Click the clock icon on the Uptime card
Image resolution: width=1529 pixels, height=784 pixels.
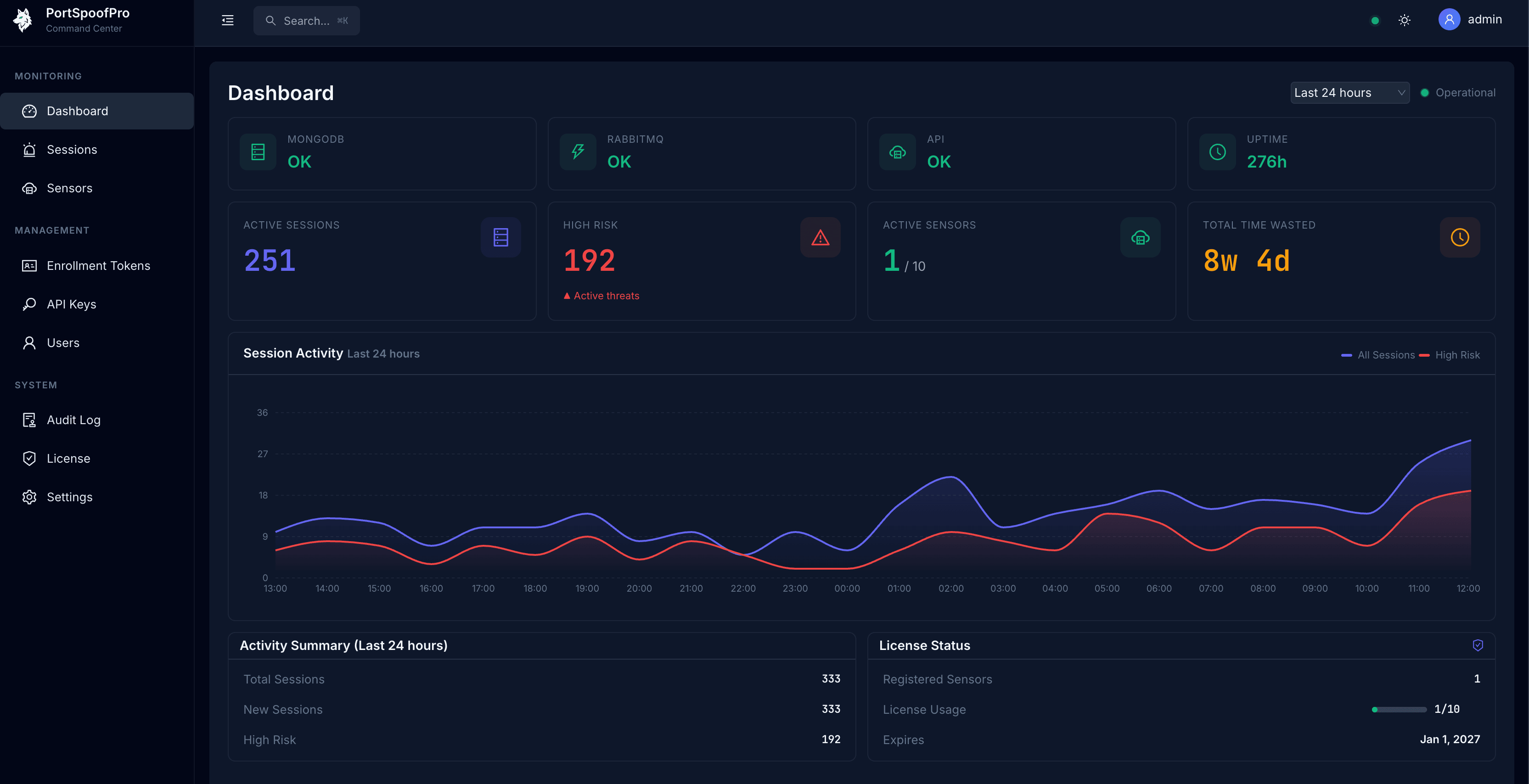1217,152
